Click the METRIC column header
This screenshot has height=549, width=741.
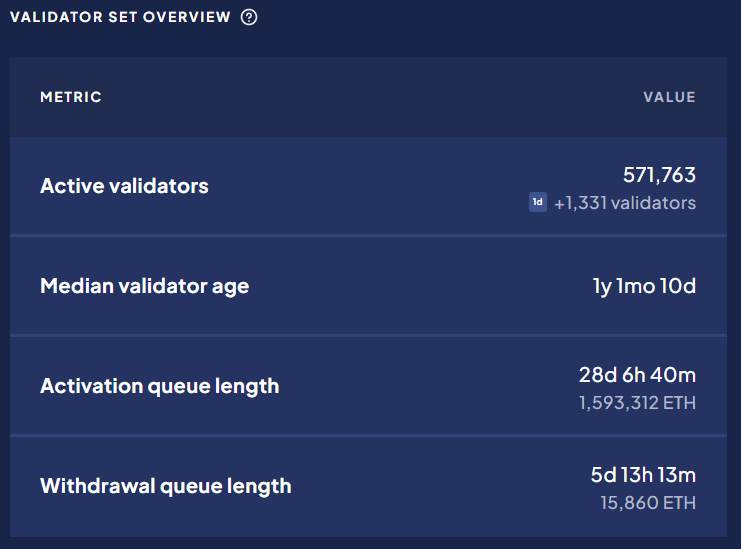[x=71, y=97]
